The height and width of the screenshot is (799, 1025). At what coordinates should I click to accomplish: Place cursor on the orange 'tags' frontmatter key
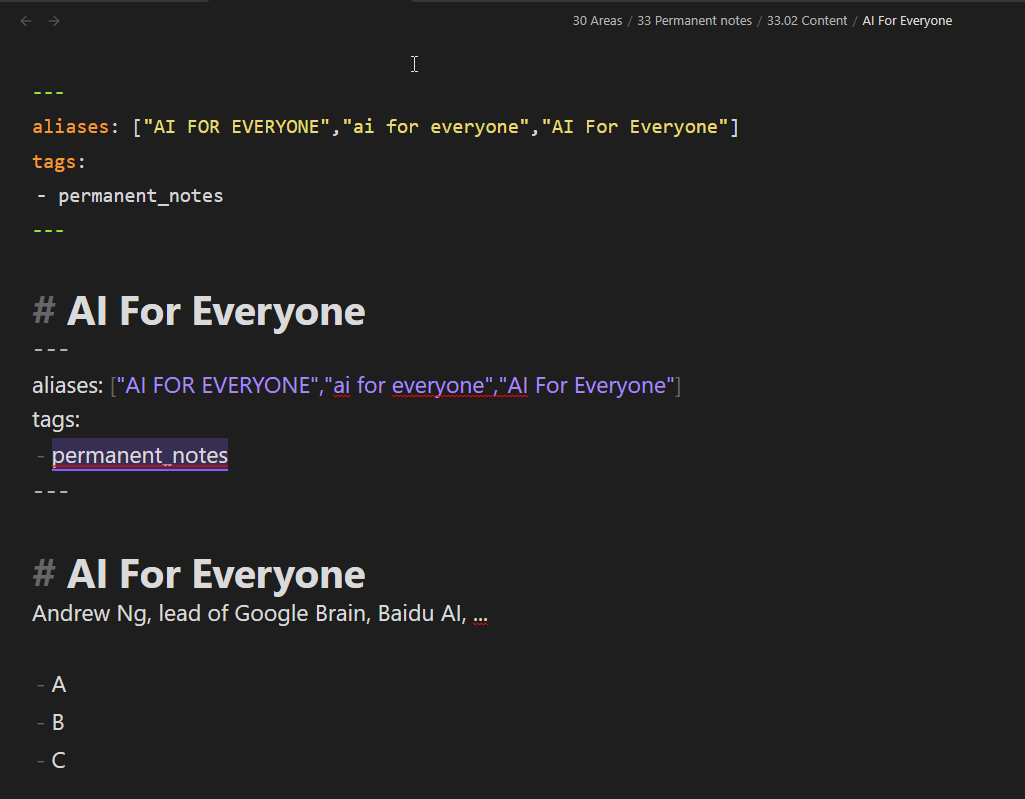[54, 161]
